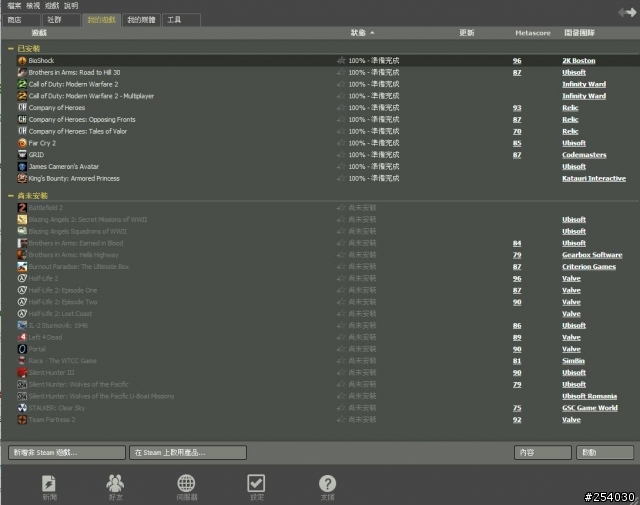Click Race - The WTCC Game icon
Screen dimensions: 640x505
point(22,361)
